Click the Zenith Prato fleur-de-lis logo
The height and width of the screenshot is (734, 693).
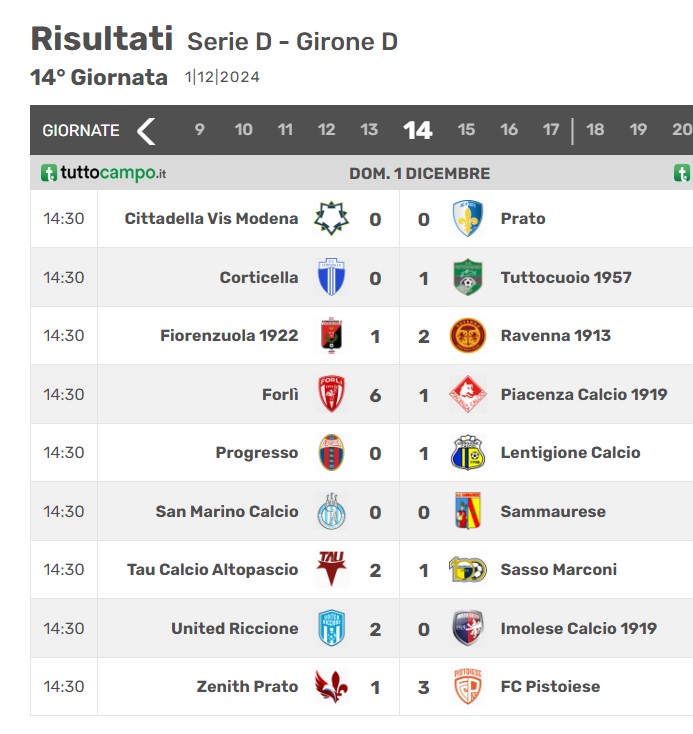click(x=332, y=687)
